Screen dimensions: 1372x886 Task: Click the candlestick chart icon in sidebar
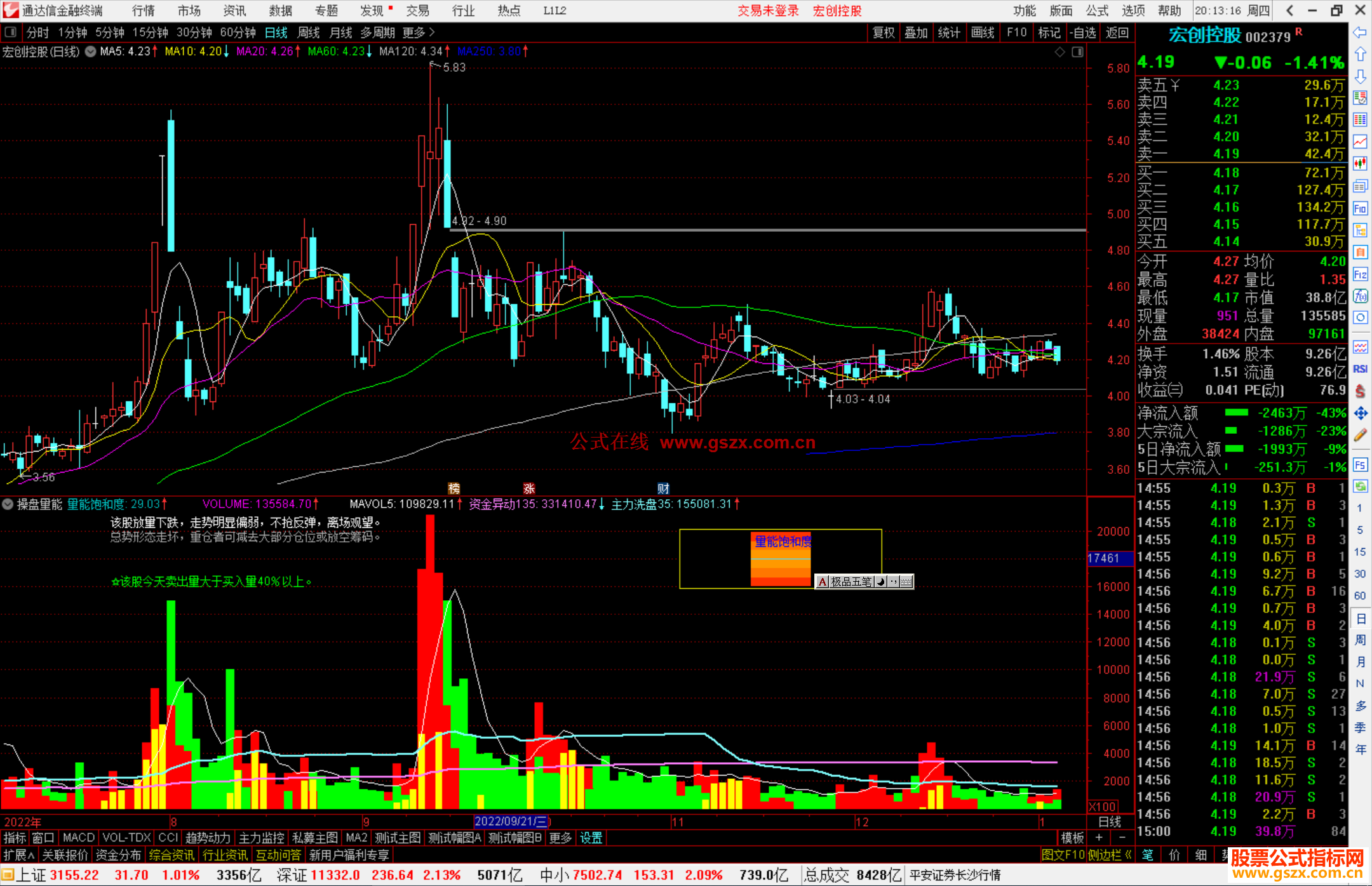coord(1360,164)
